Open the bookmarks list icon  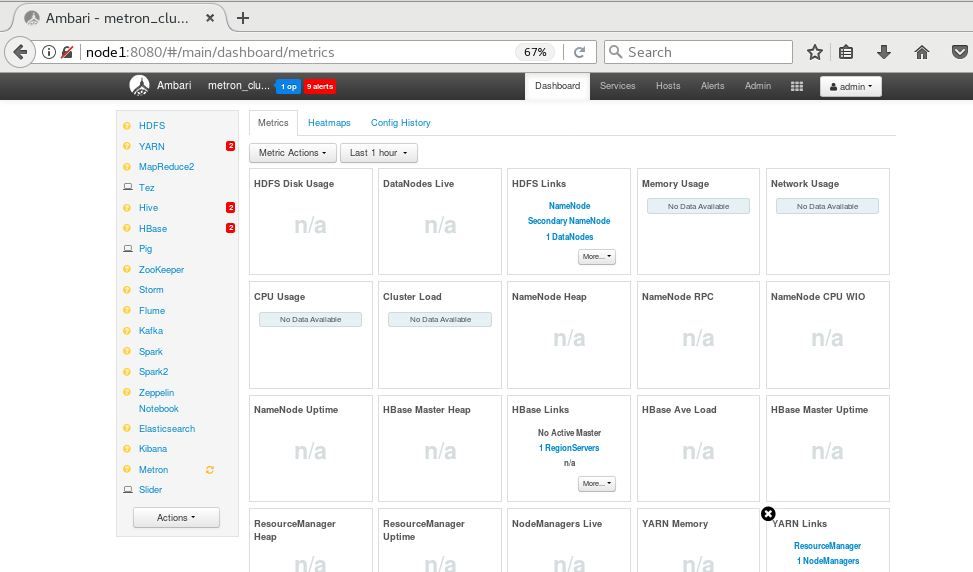click(846, 52)
